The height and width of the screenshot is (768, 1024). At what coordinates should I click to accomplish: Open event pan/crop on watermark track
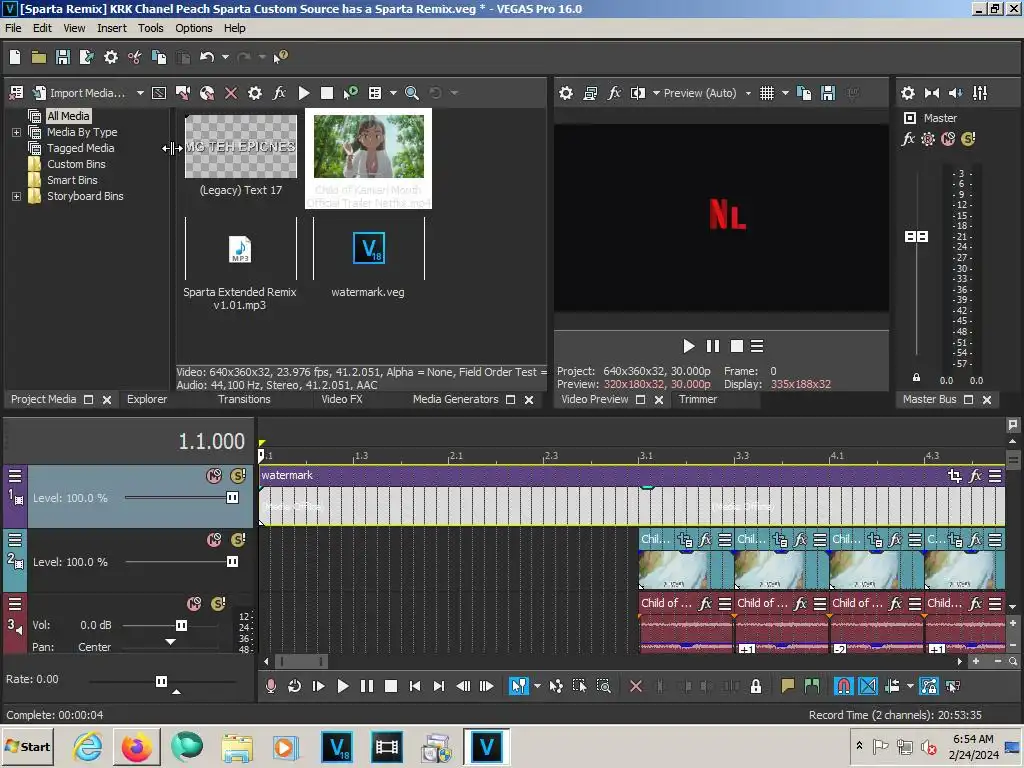click(954, 476)
